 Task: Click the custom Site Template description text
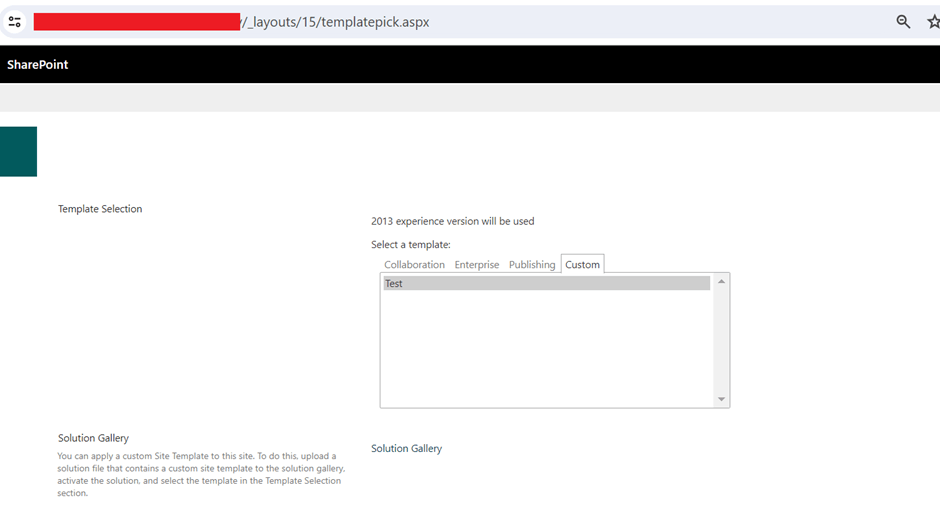coord(201,474)
